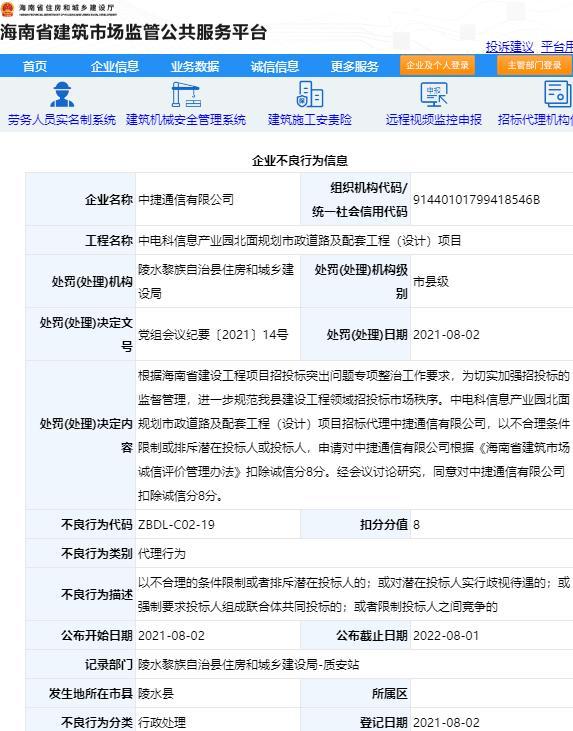Open the 诚信信息 menu
Screen dimensions: 573x731
[x=275, y=66]
